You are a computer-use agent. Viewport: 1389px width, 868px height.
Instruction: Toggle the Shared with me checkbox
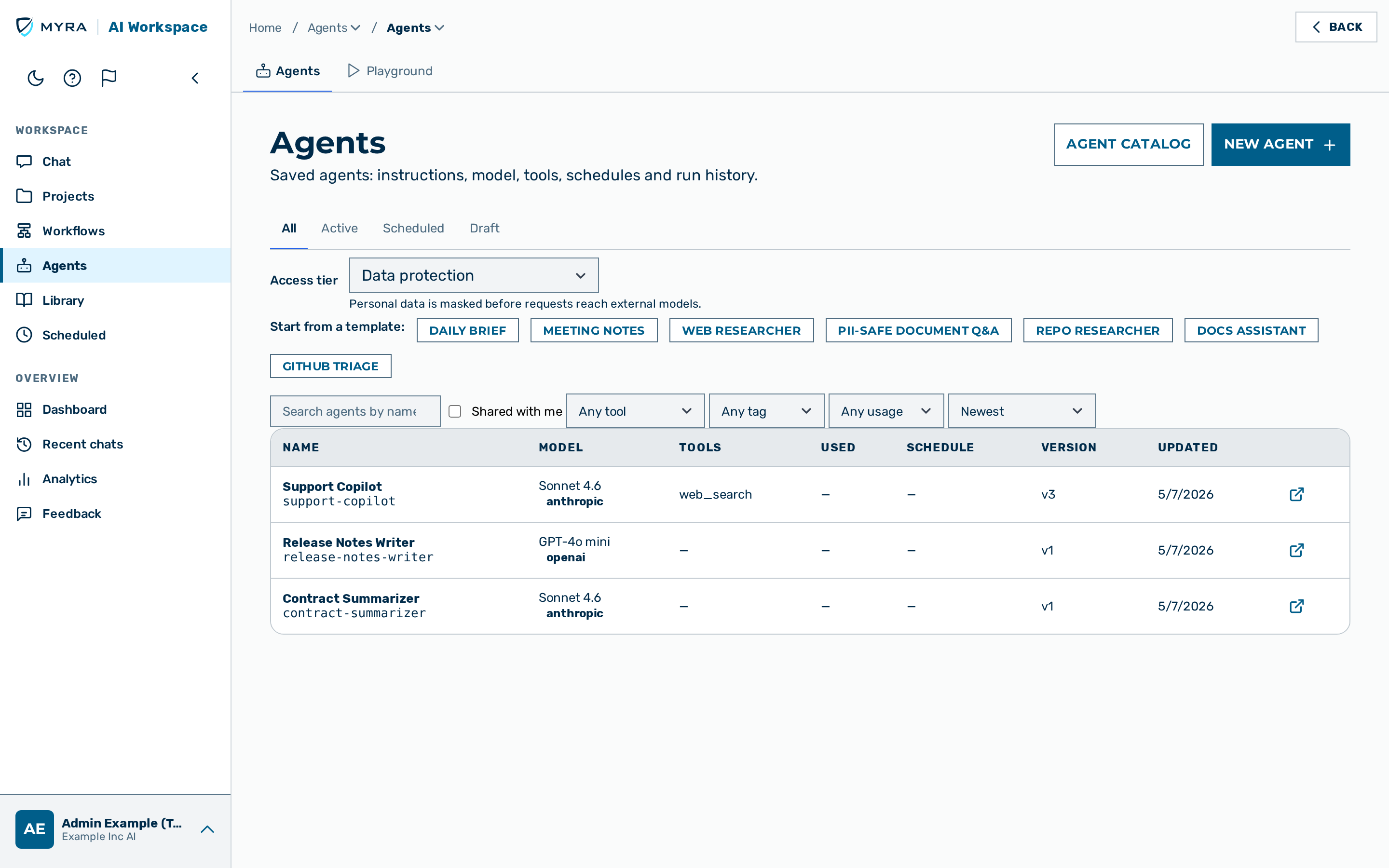click(455, 411)
